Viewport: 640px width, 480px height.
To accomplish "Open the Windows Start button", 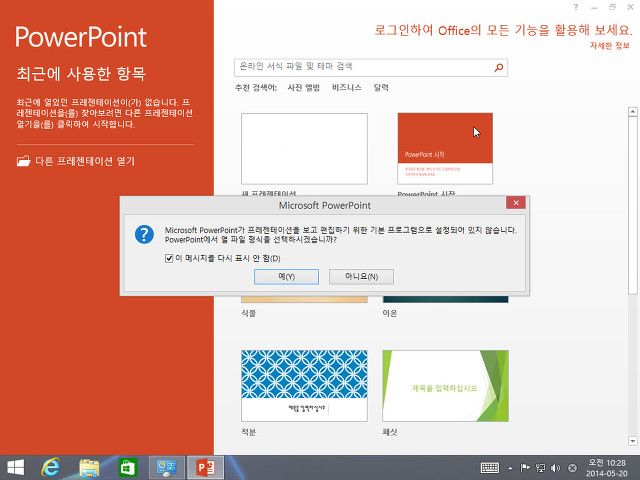I will (16, 467).
